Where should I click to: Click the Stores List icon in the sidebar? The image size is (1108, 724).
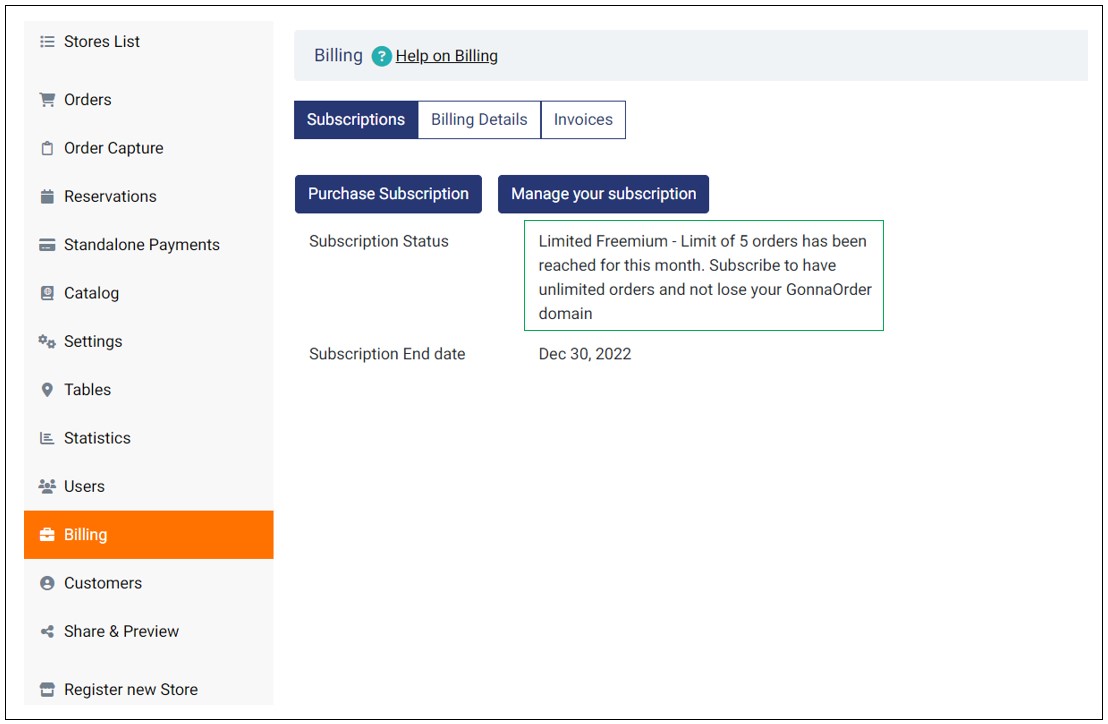coord(47,42)
